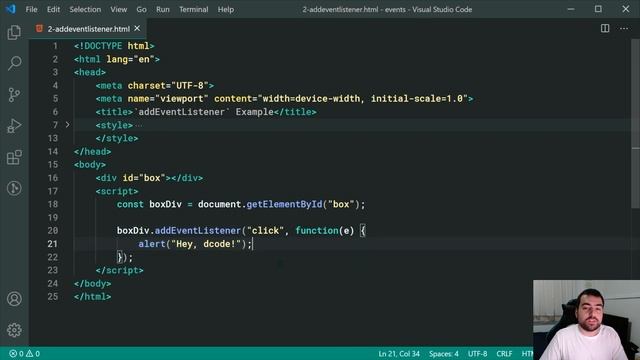The height and width of the screenshot is (360, 640).
Task: Close the 2-addeventlistener.html tab
Action: [137, 28]
